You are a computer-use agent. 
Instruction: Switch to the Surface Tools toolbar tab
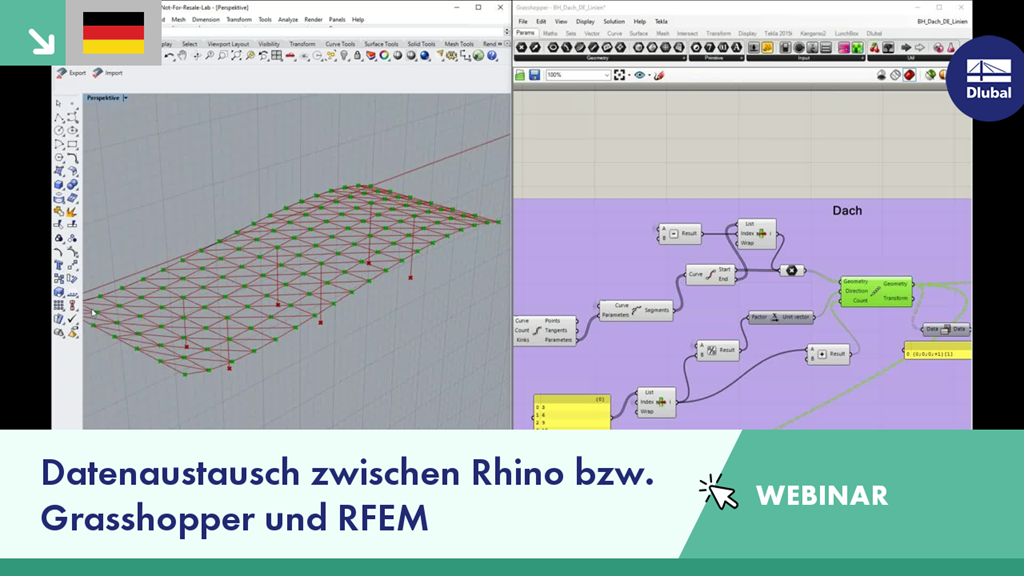(x=381, y=44)
